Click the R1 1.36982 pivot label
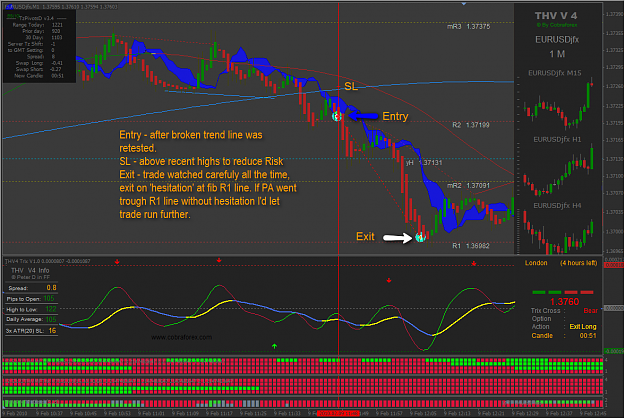This screenshot has height=419, width=625. (471, 246)
